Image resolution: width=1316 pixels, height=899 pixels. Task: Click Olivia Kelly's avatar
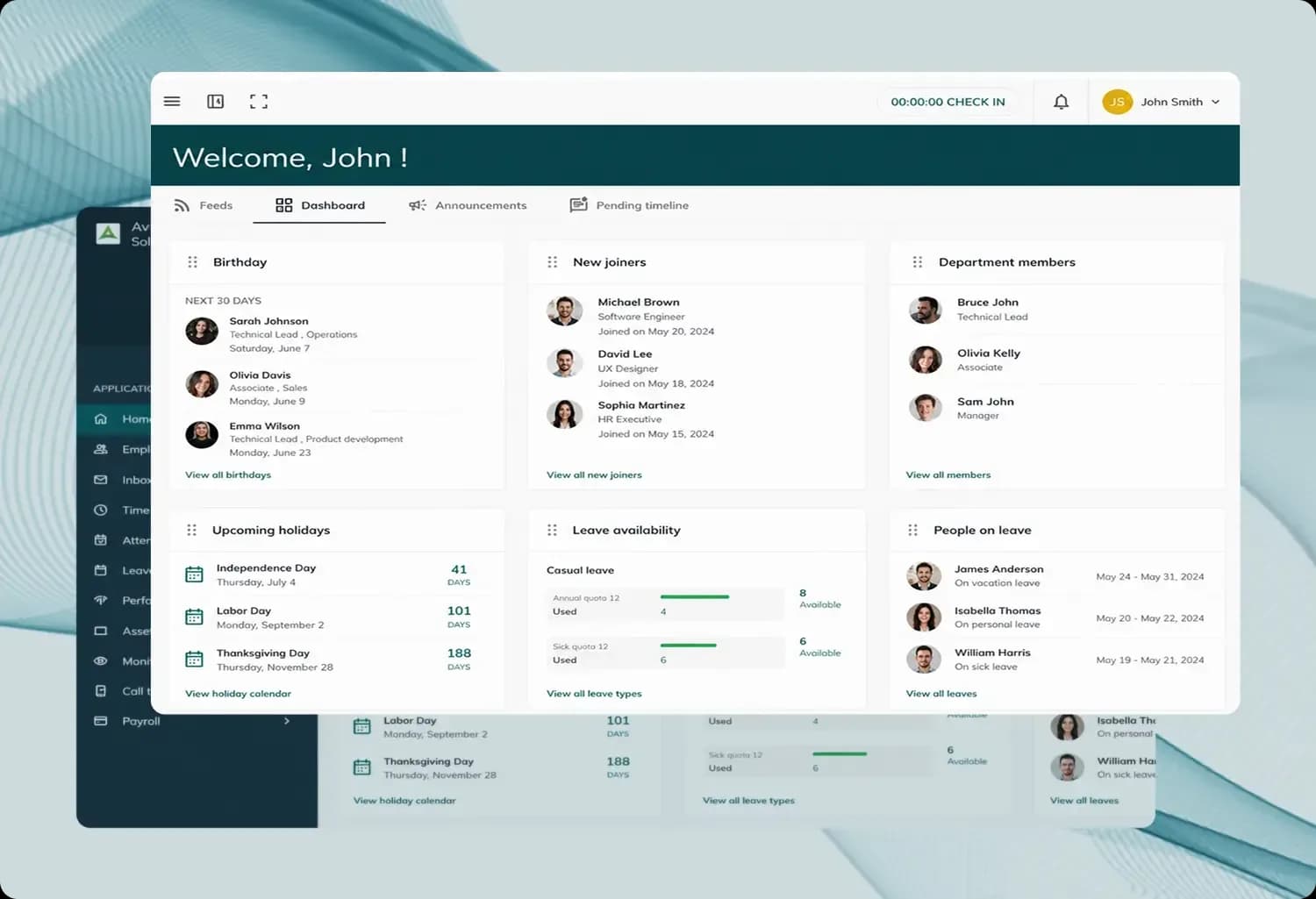tap(925, 359)
